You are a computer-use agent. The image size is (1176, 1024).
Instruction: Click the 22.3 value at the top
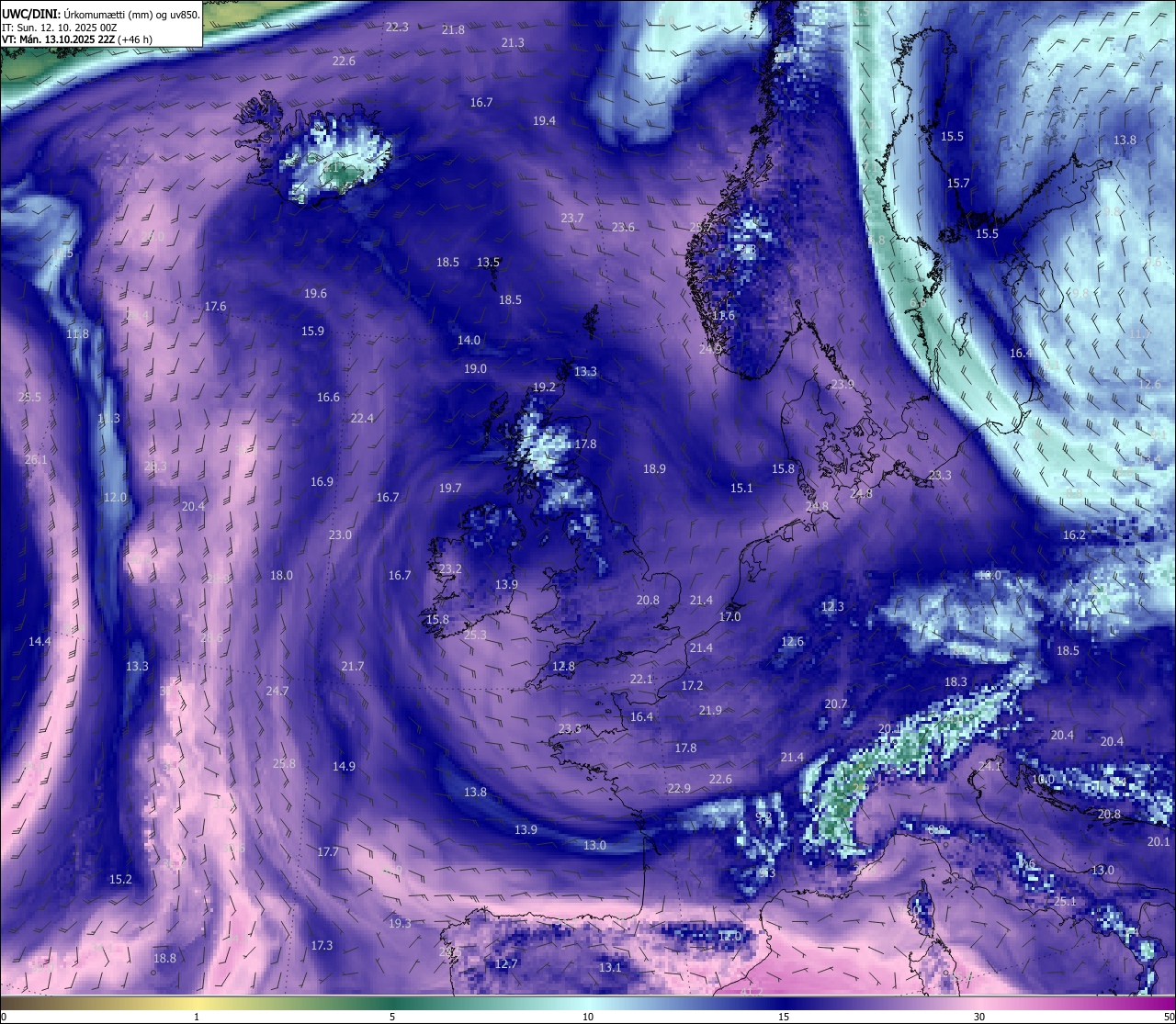tap(397, 28)
